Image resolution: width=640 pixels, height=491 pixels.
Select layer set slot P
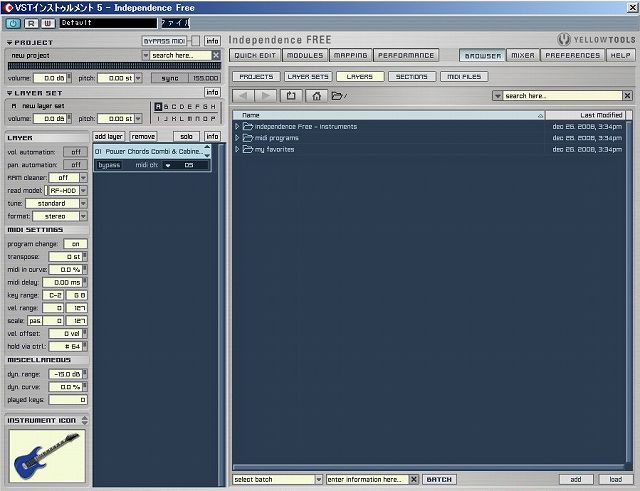point(213,119)
